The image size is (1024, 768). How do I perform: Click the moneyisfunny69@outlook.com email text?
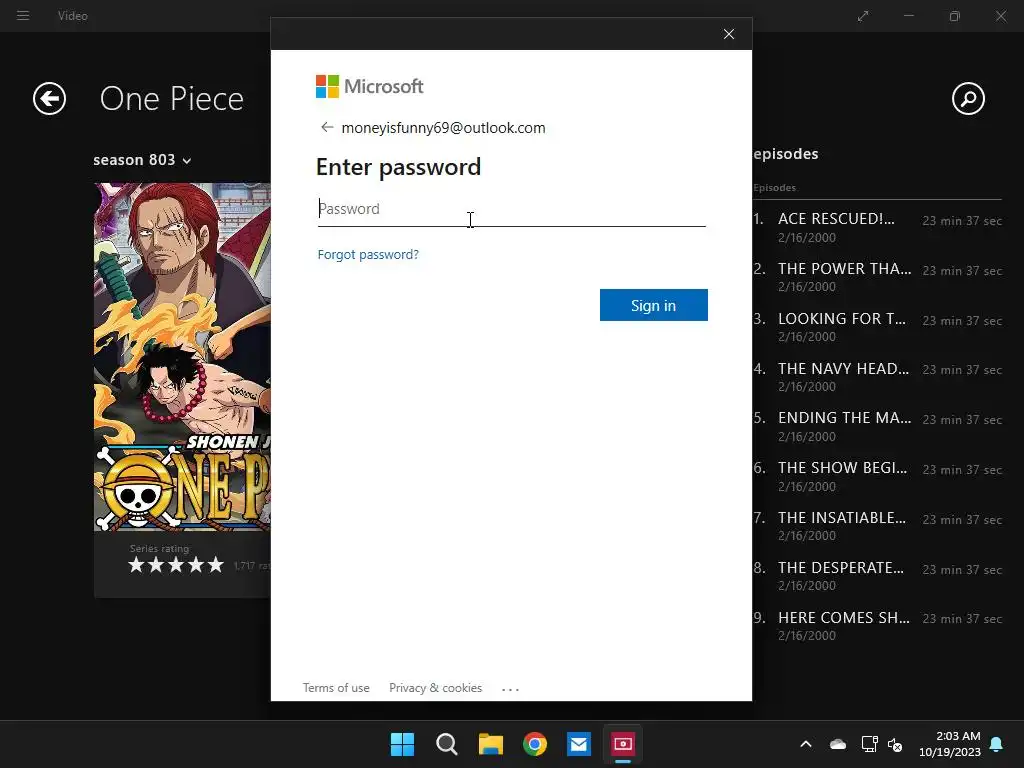coord(443,128)
